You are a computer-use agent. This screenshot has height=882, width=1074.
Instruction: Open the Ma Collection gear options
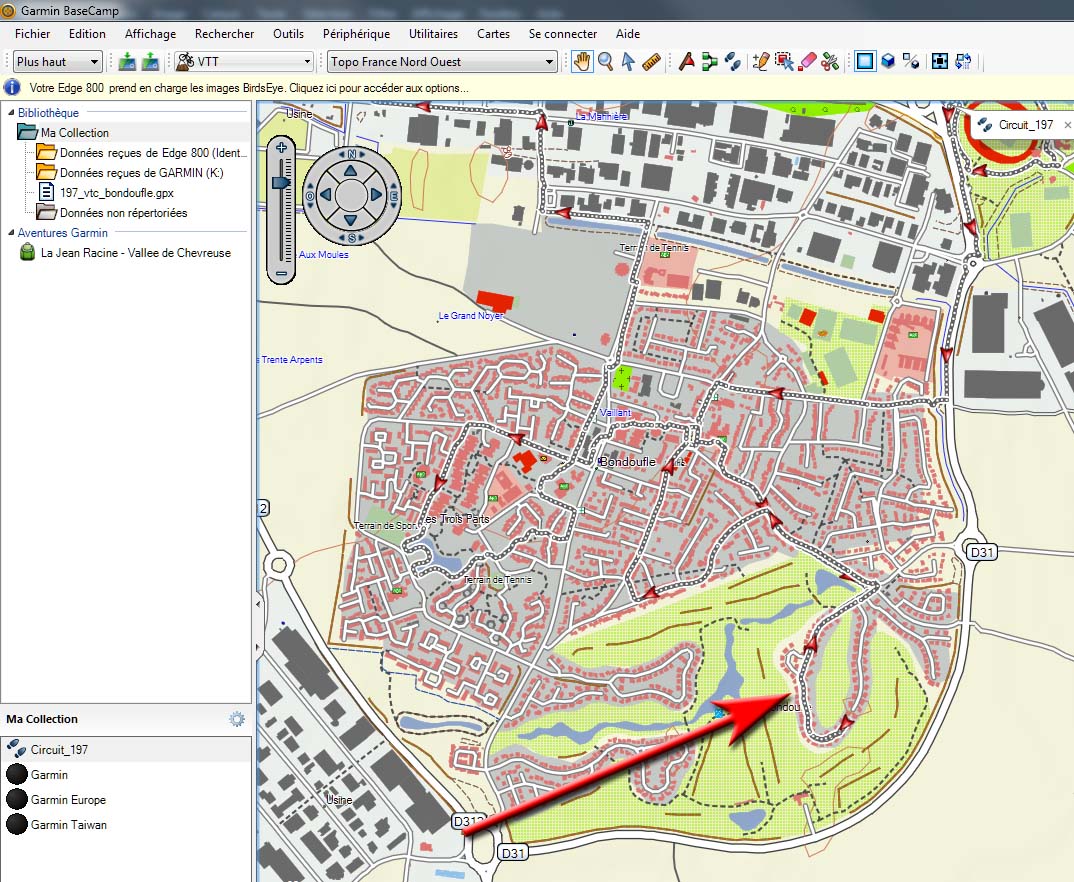coord(237,719)
